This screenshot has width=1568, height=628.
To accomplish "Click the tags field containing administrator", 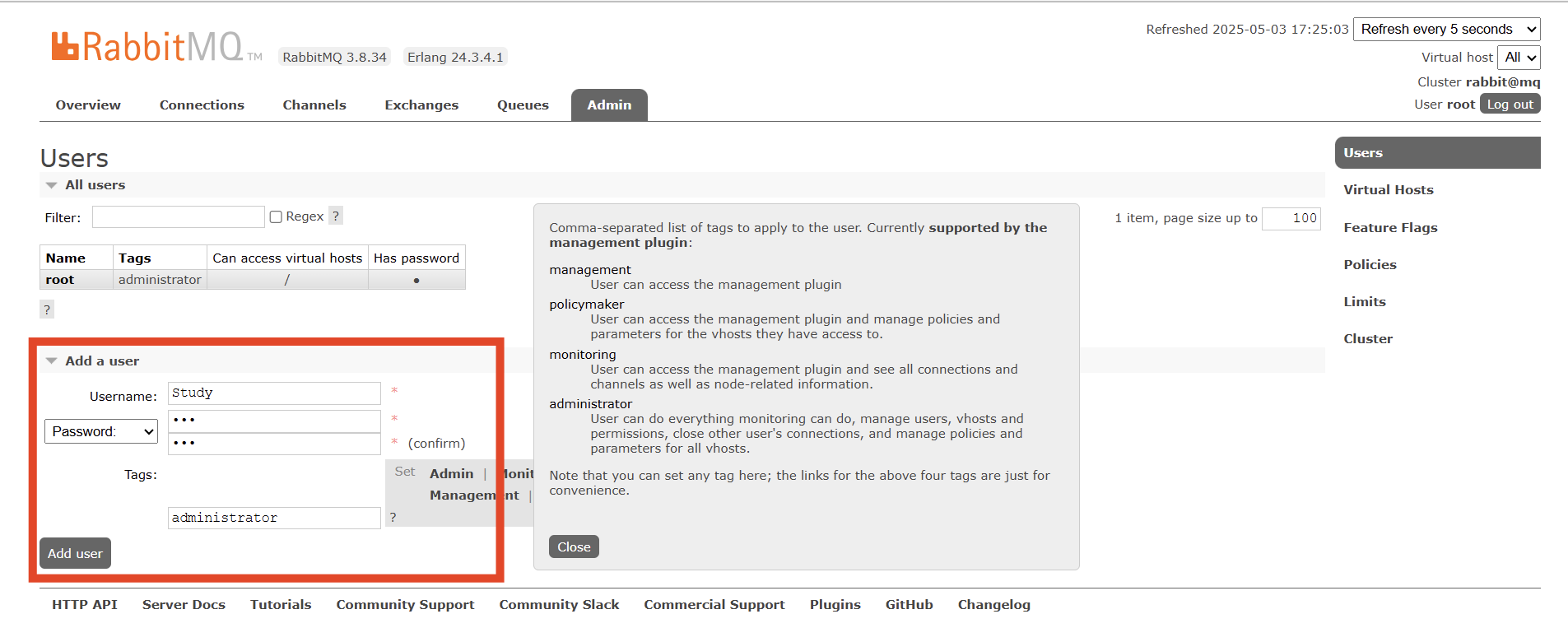I will (274, 518).
